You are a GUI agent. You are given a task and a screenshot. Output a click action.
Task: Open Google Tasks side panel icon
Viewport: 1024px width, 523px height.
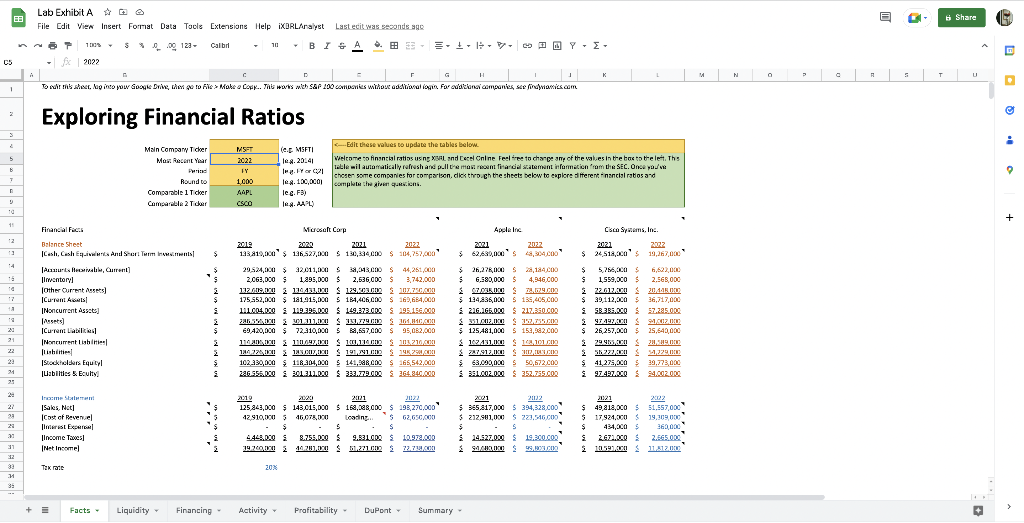pos(1010,110)
